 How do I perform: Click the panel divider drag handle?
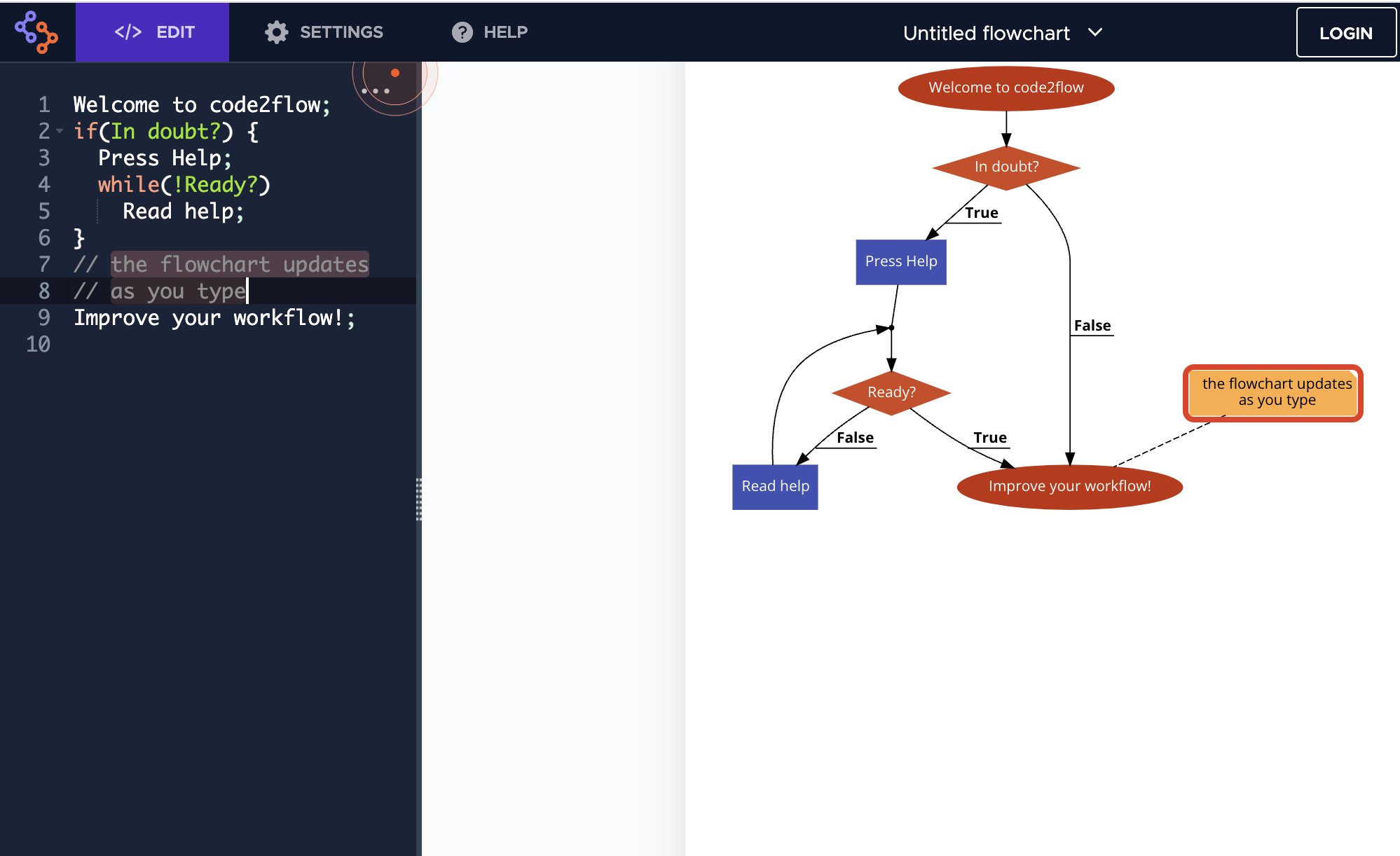tap(418, 499)
